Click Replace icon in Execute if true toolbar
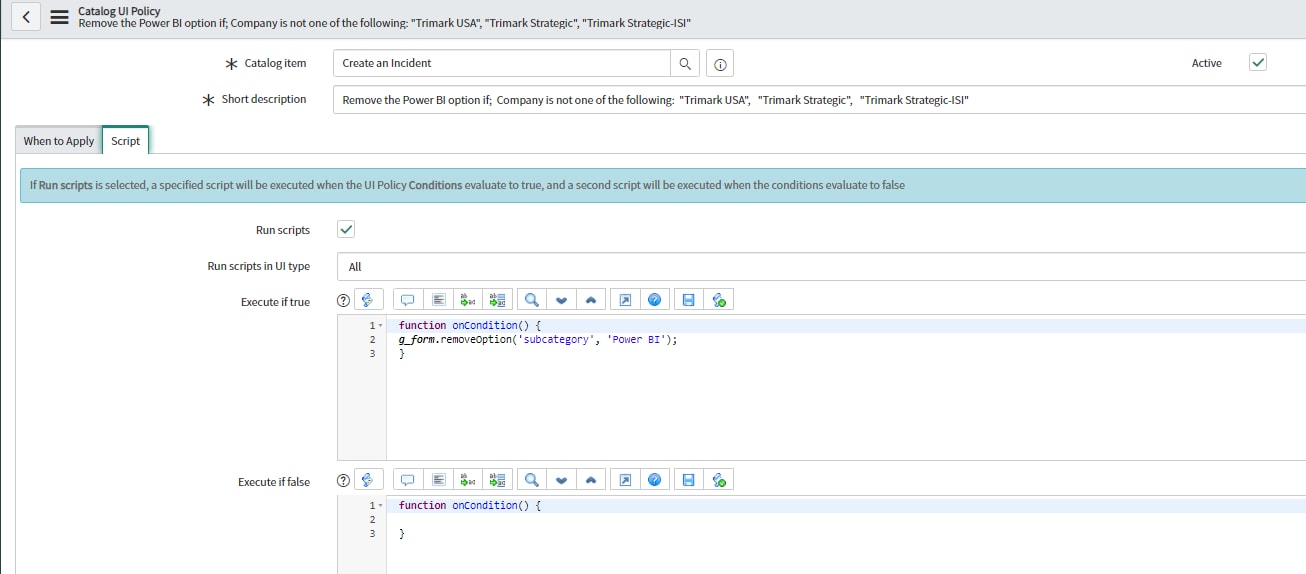The height and width of the screenshot is (574, 1306). pos(467,300)
